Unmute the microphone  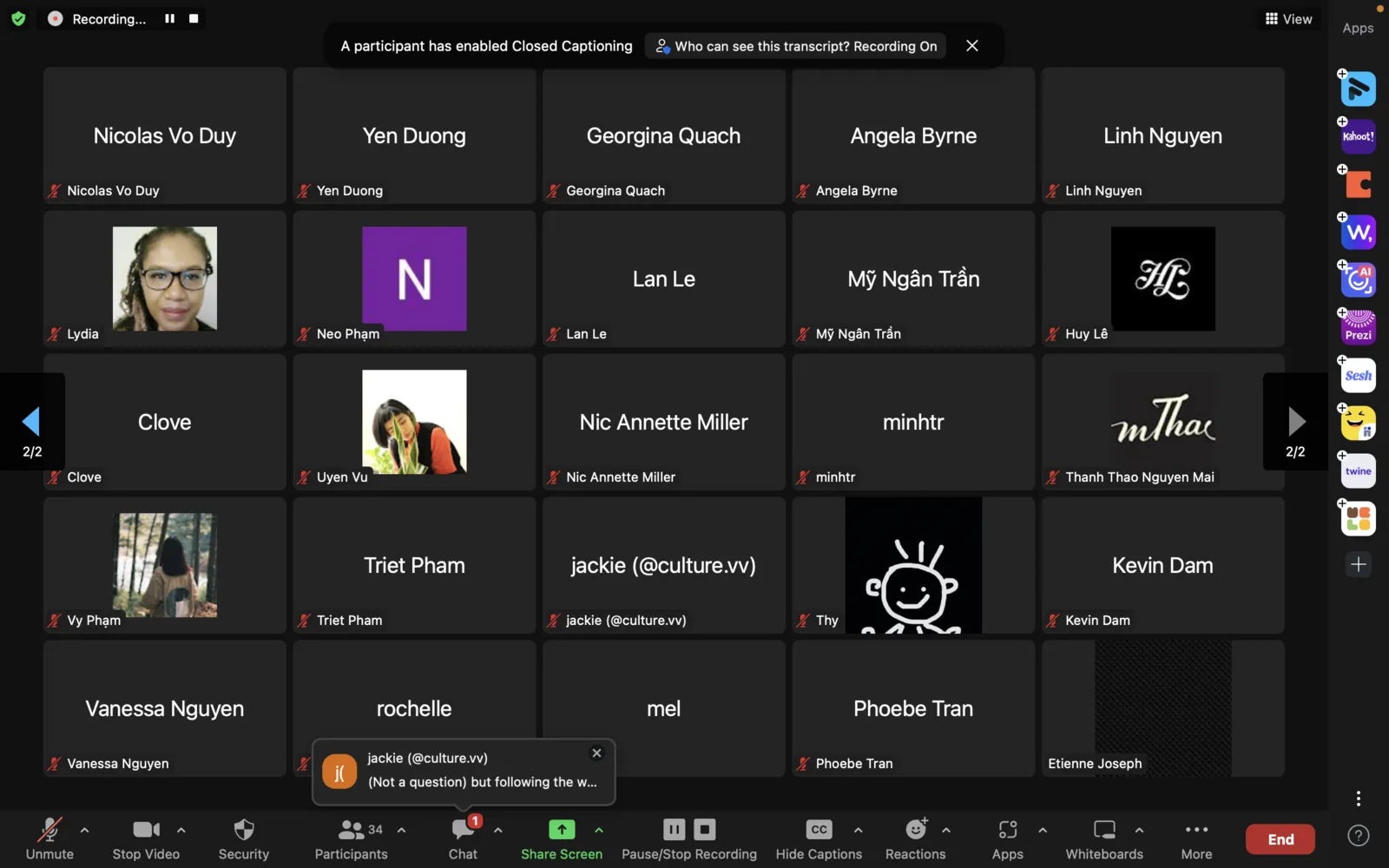click(49, 839)
